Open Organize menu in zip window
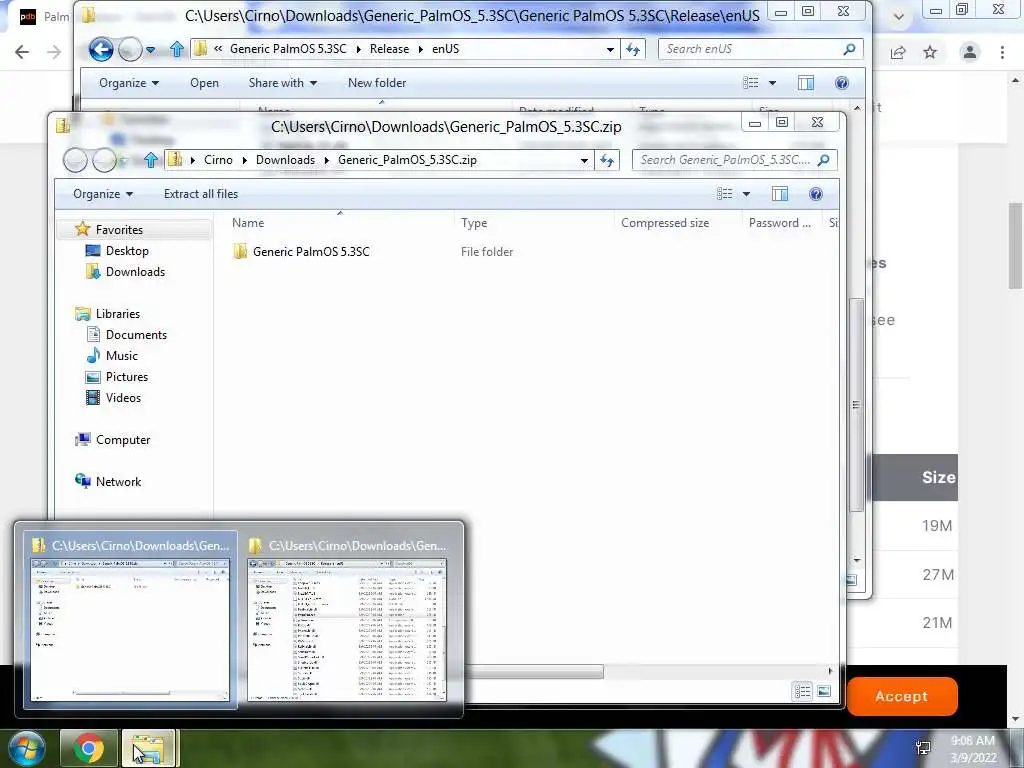 tap(103, 194)
